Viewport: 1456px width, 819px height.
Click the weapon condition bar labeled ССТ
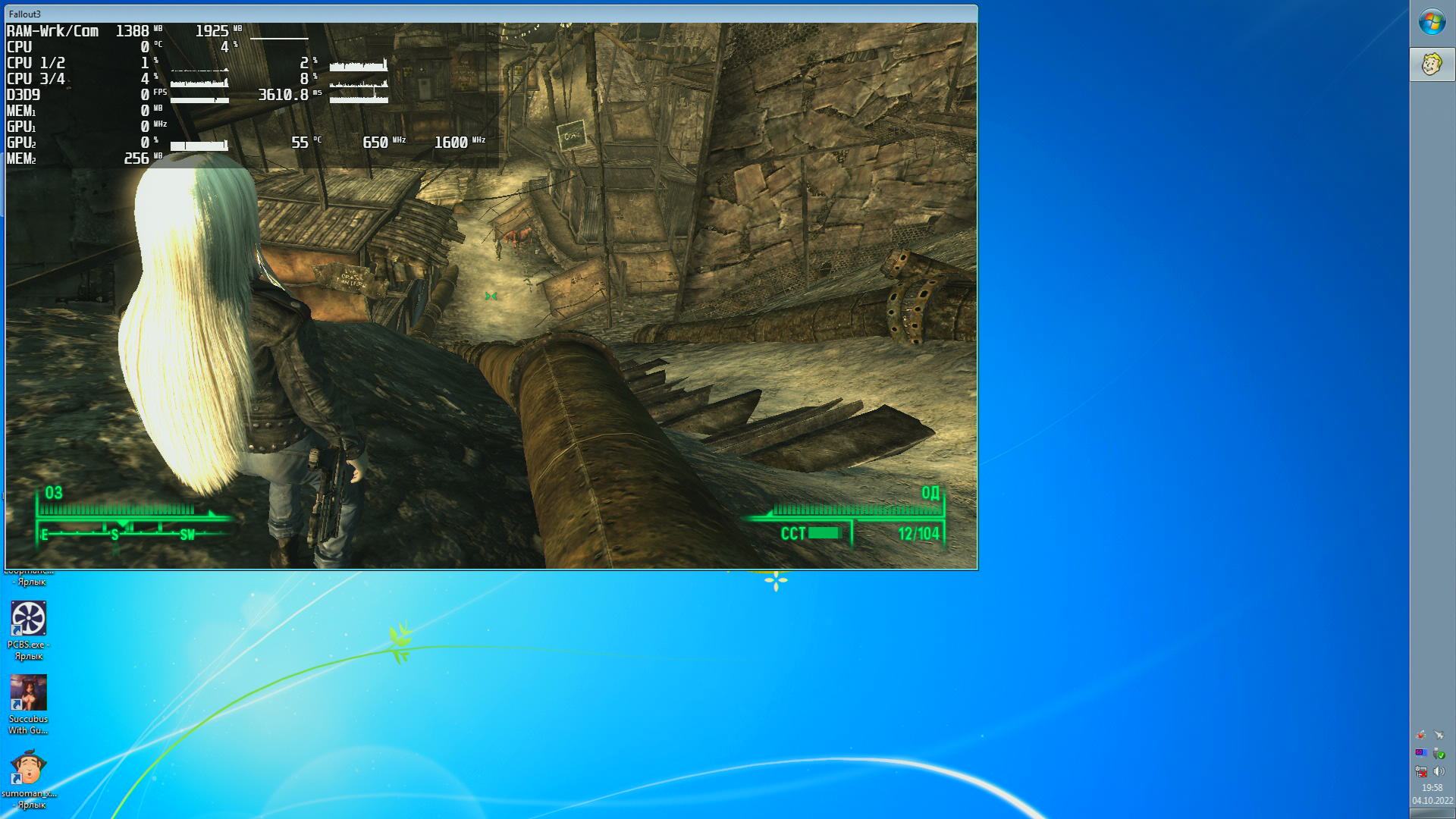(x=824, y=533)
